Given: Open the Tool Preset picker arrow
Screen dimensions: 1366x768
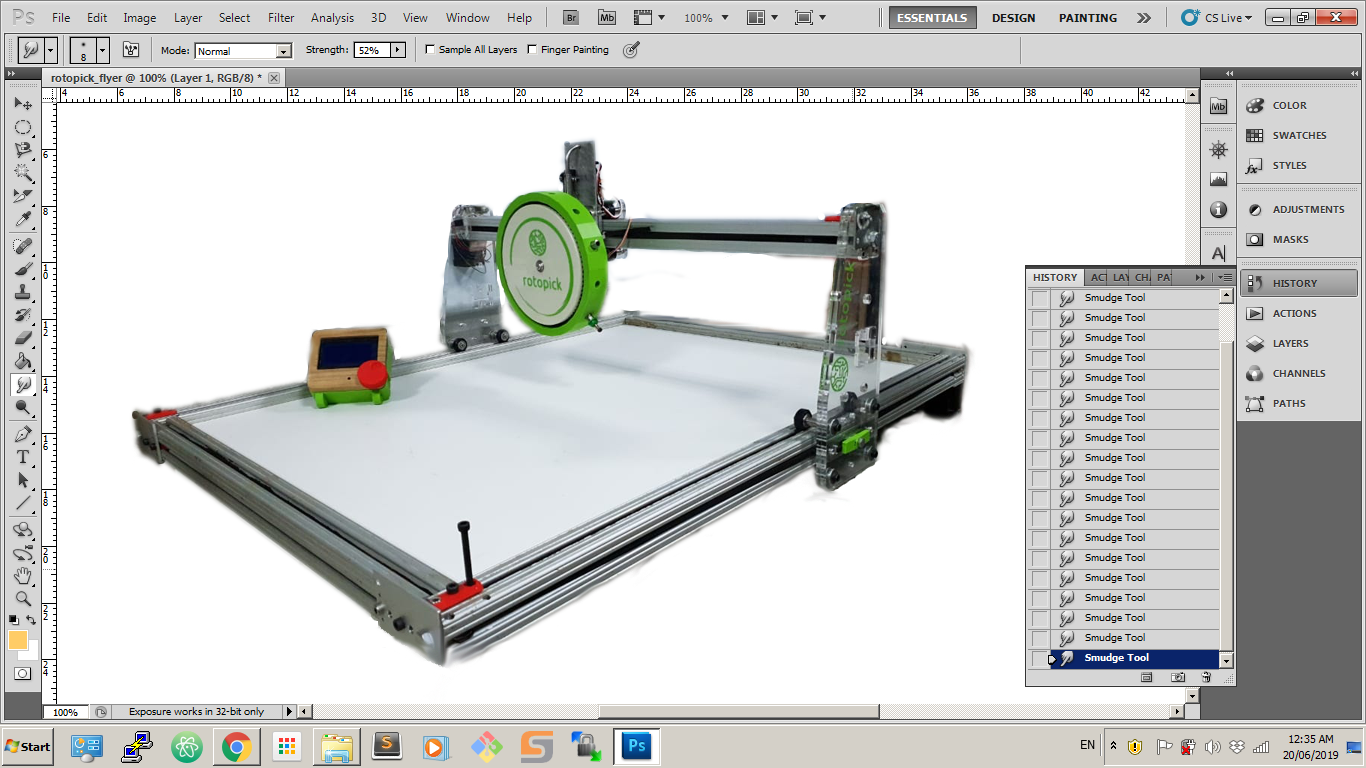Looking at the screenshot, I should [51, 49].
